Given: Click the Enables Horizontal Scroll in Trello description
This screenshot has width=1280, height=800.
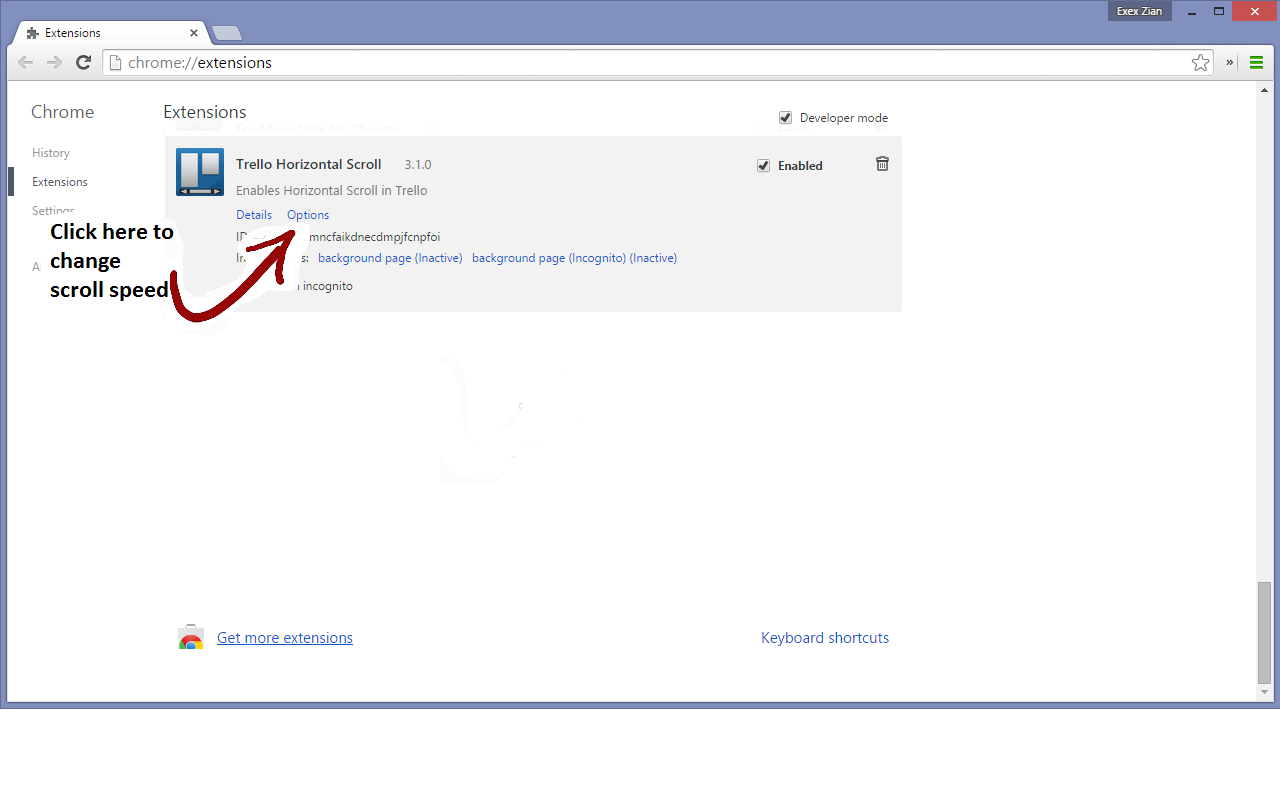Looking at the screenshot, I should click(332, 190).
